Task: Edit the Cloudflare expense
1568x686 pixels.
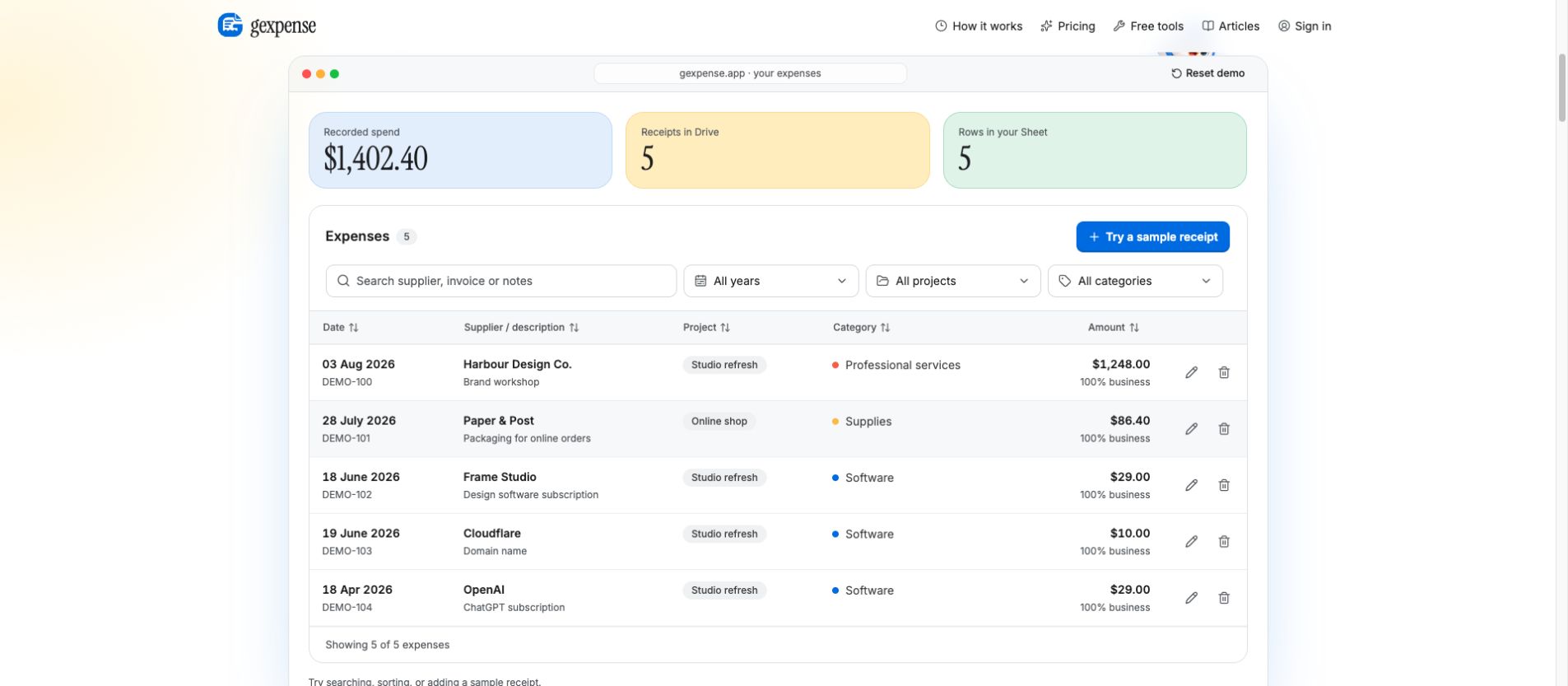Action: [x=1191, y=542]
